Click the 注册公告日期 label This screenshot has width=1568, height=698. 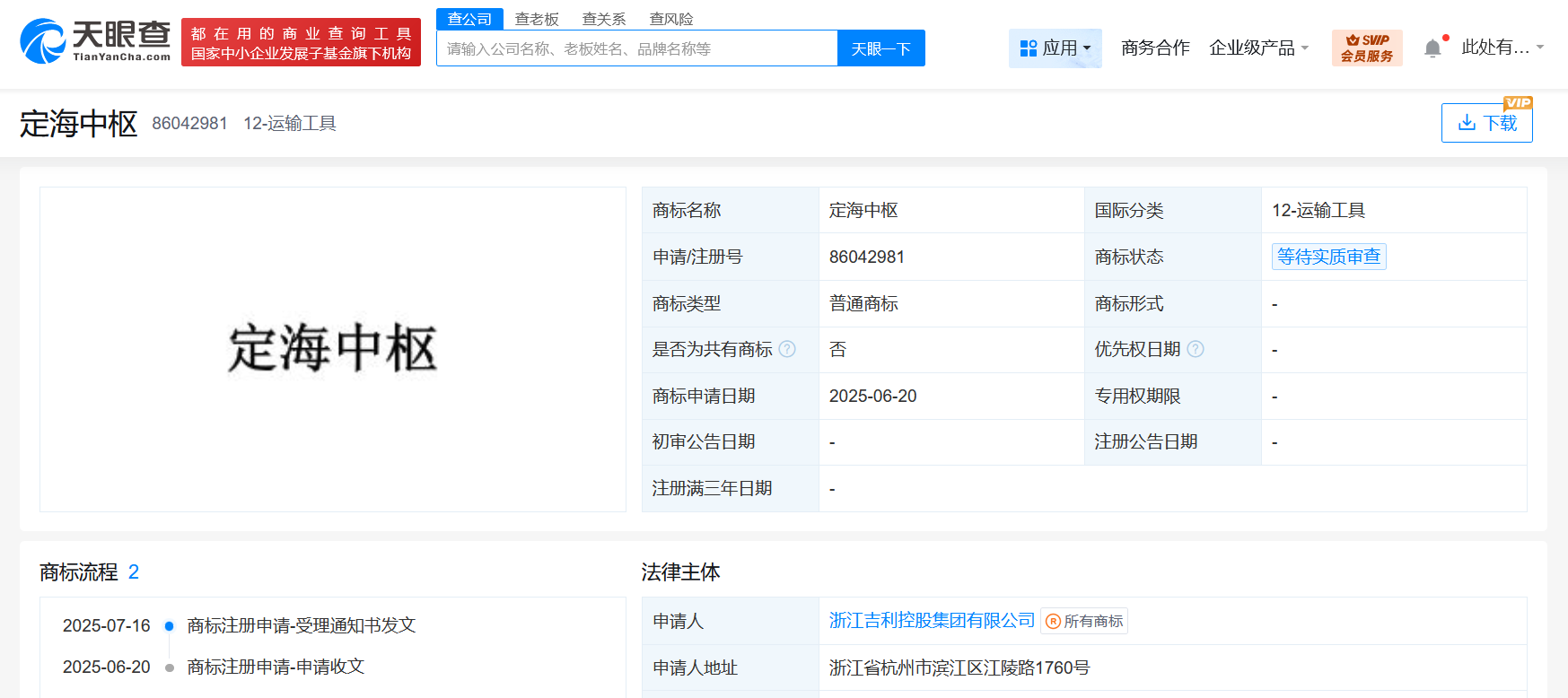(x=1146, y=441)
